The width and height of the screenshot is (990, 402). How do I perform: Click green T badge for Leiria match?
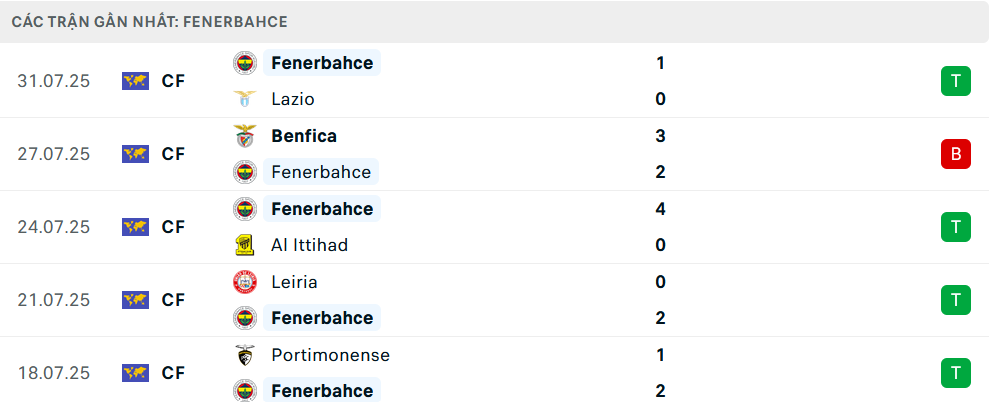click(x=956, y=300)
